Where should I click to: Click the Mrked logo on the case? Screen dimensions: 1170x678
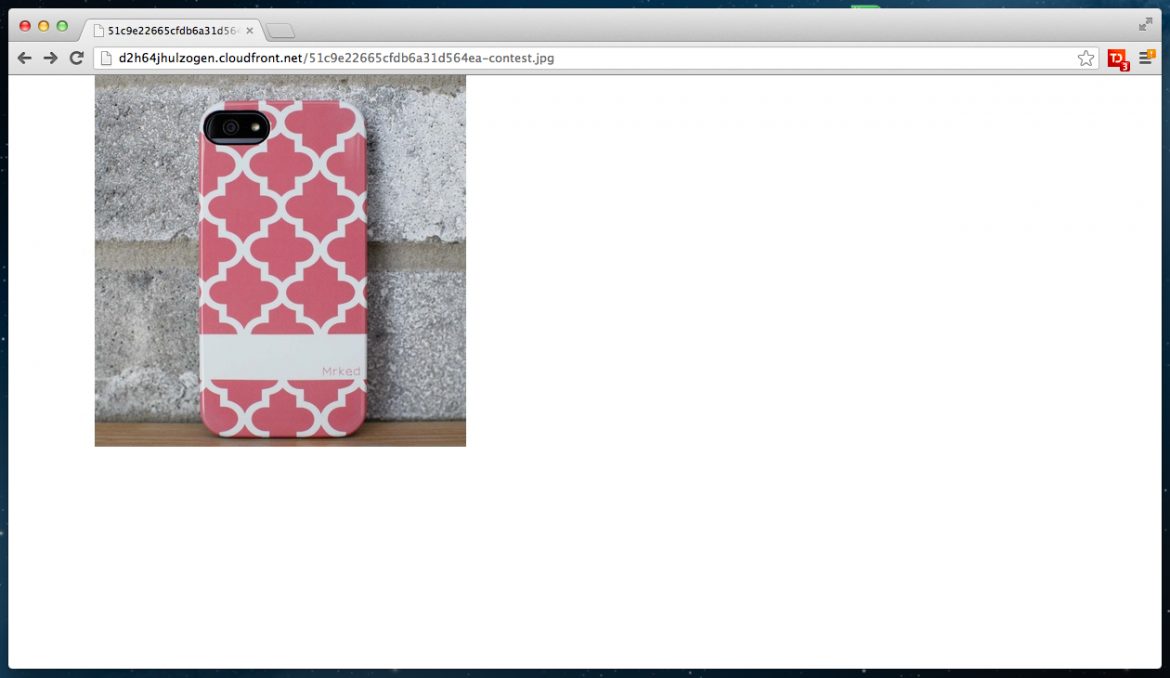click(340, 371)
